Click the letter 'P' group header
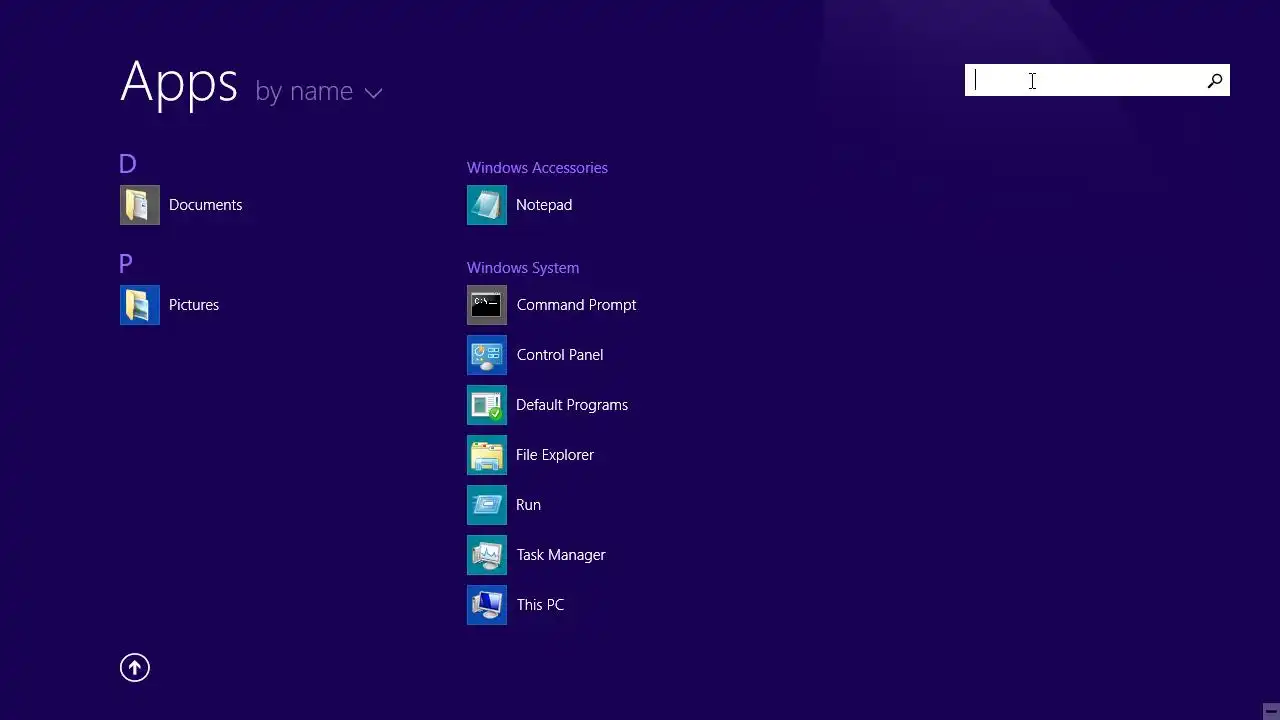 [126, 264]
